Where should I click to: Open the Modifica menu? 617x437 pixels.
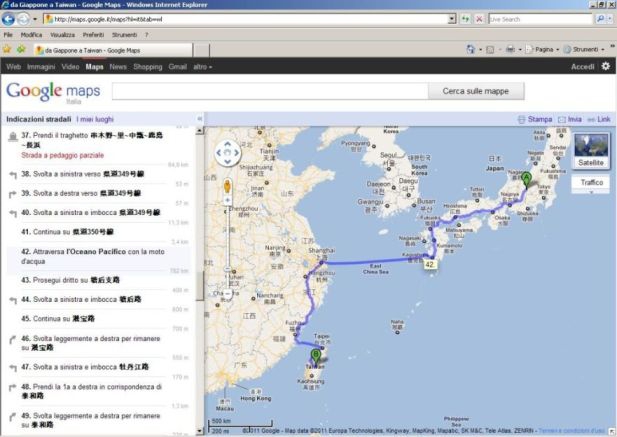tap(31, 35)
